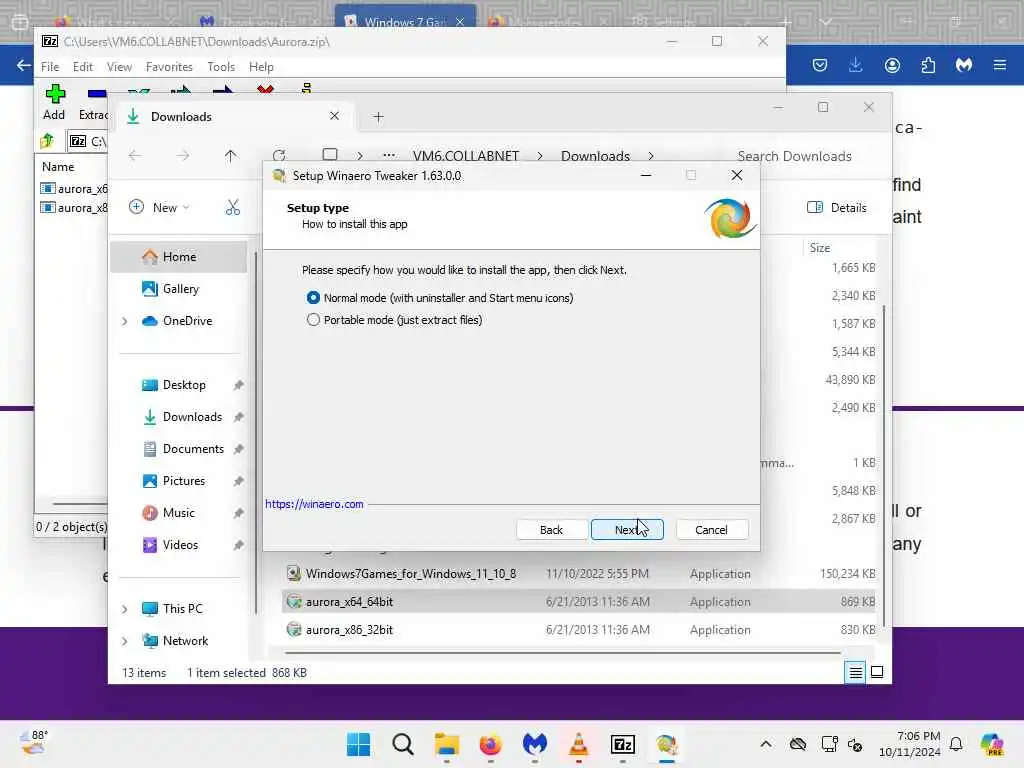The width and height of the screenshot is (1024, 768).
Task: Open Firefox from the taskbar
Action: [x=490, y=744]
